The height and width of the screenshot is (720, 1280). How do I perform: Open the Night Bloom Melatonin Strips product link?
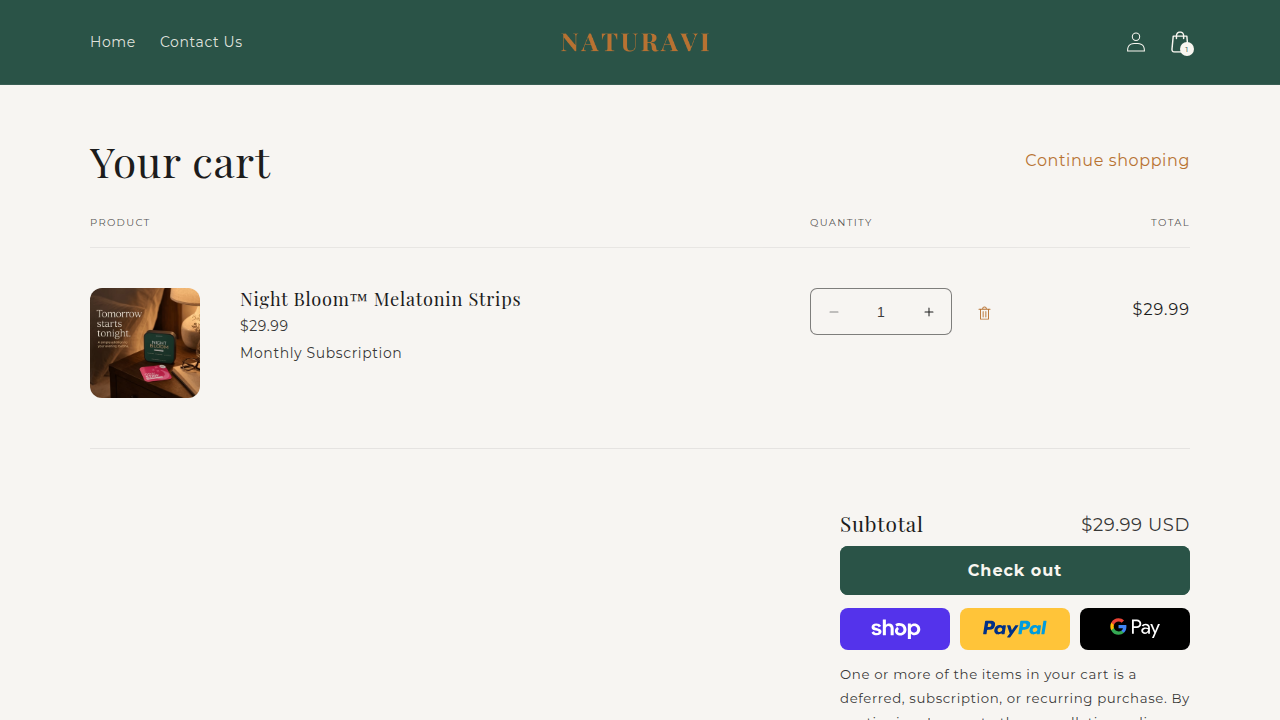pos(380,299)
